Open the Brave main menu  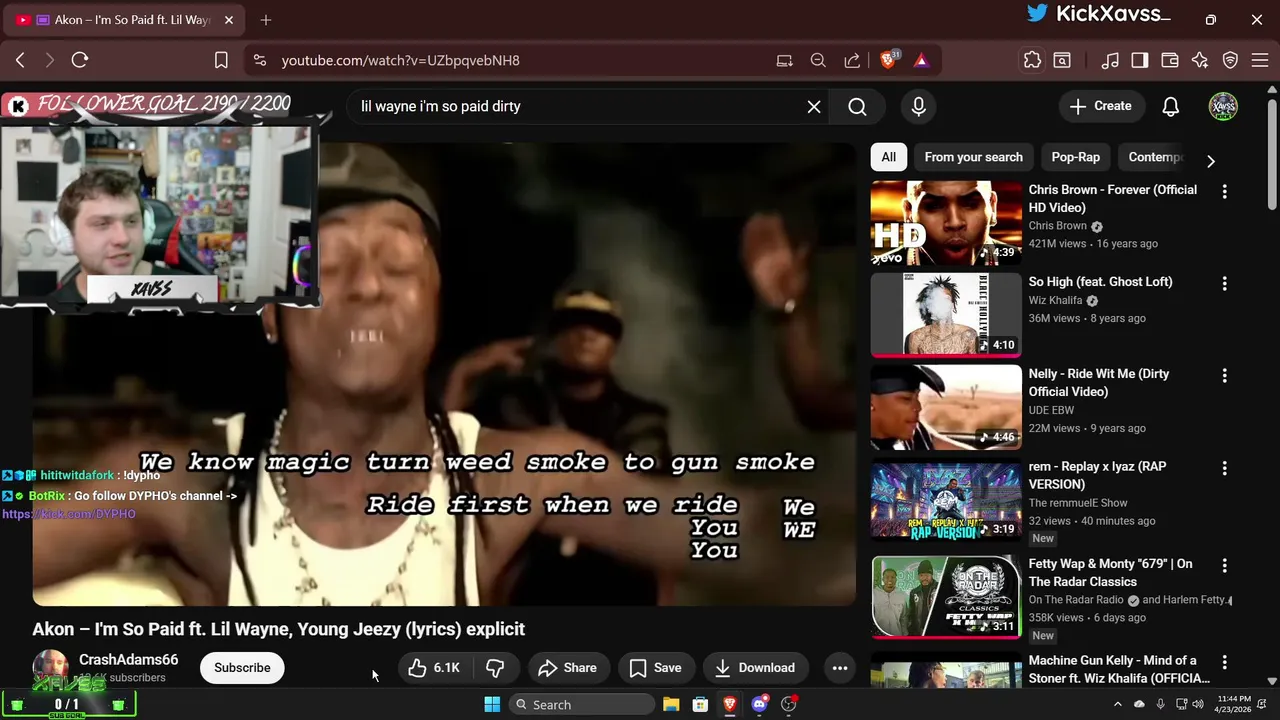click(1260, 60)
